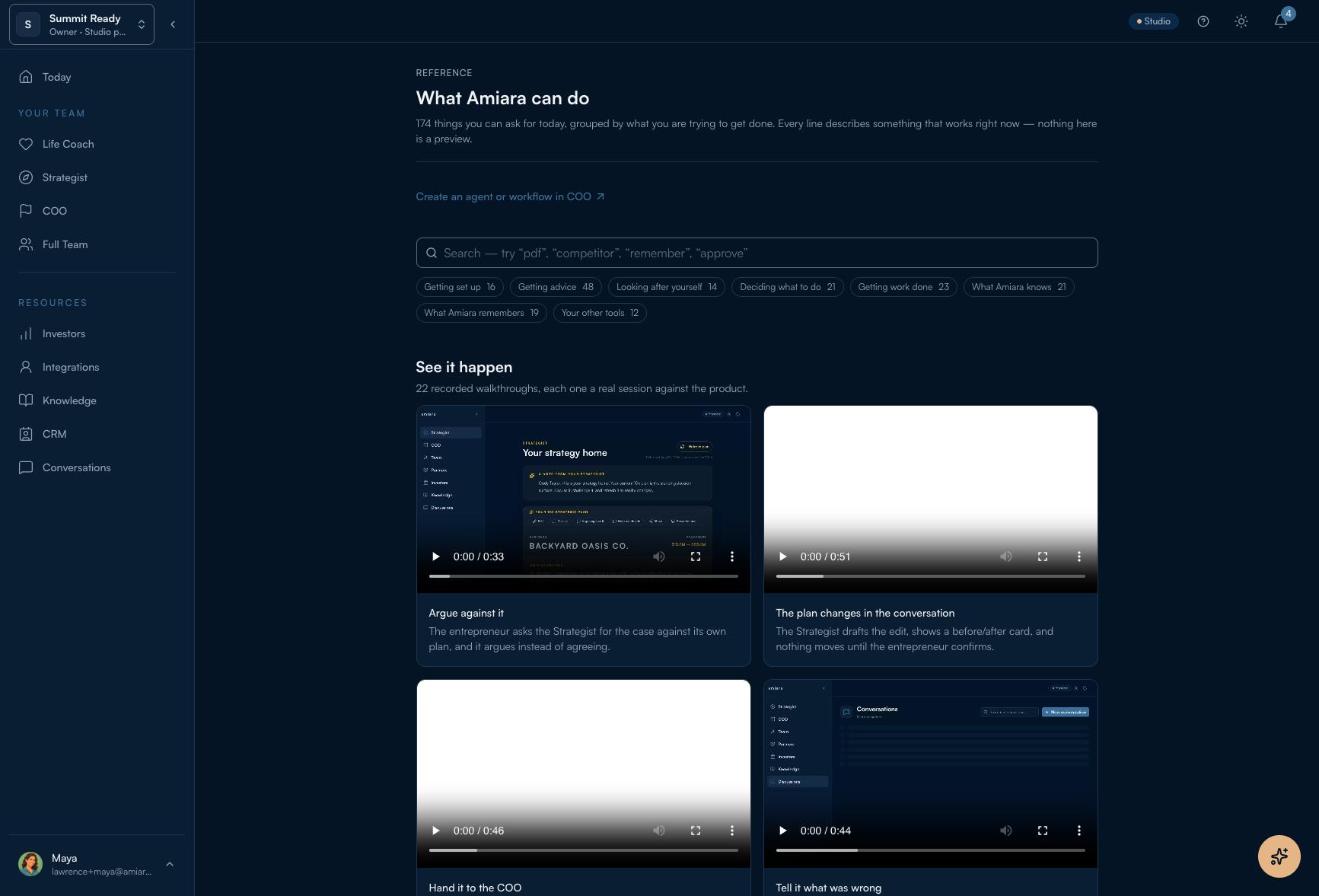Follow 'Create an agent or workflow in COO' link
1319x896 pixels.
point(510,196)
